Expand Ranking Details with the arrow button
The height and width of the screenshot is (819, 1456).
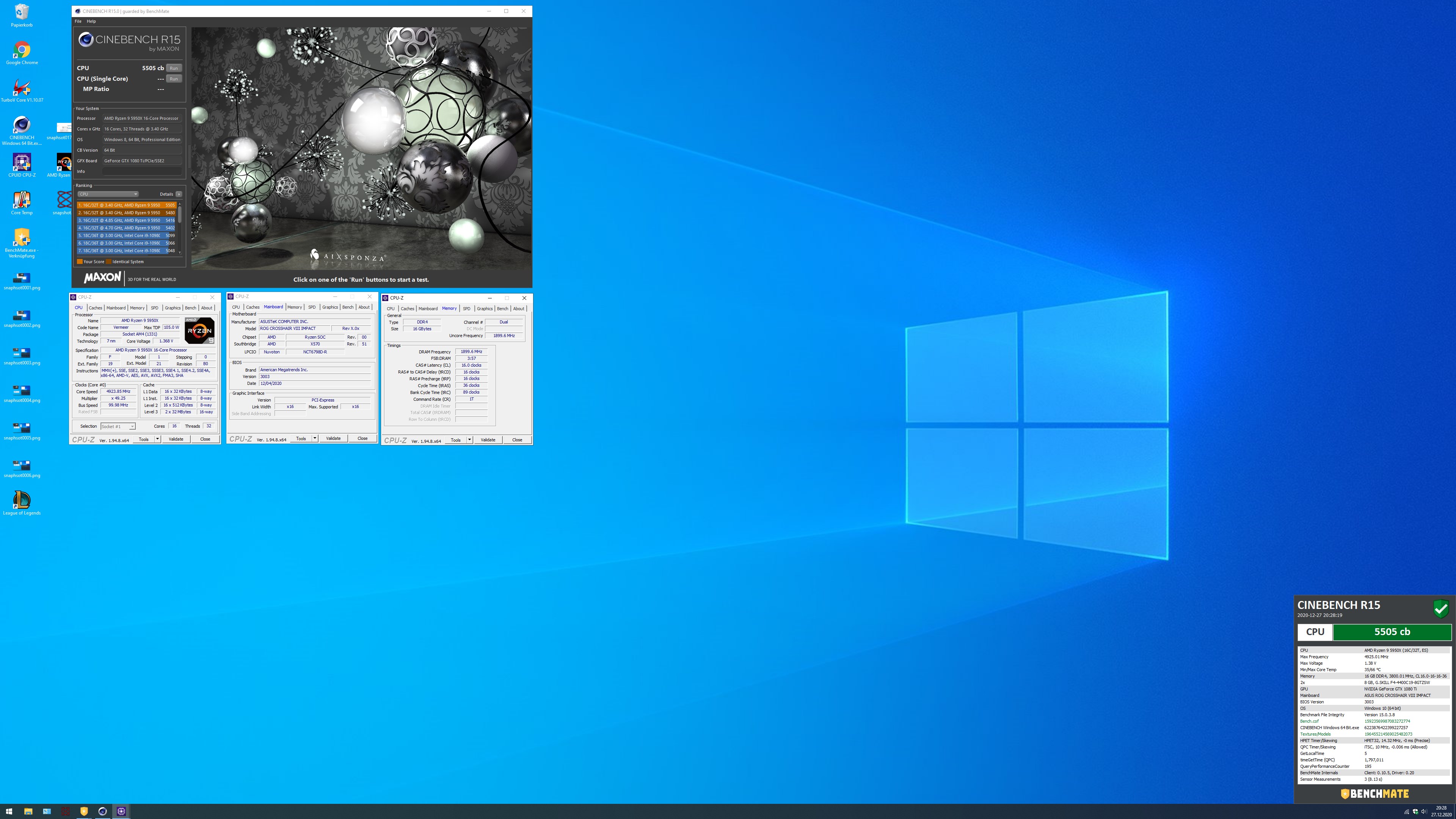pyautogui.click(x=179, y=194)
